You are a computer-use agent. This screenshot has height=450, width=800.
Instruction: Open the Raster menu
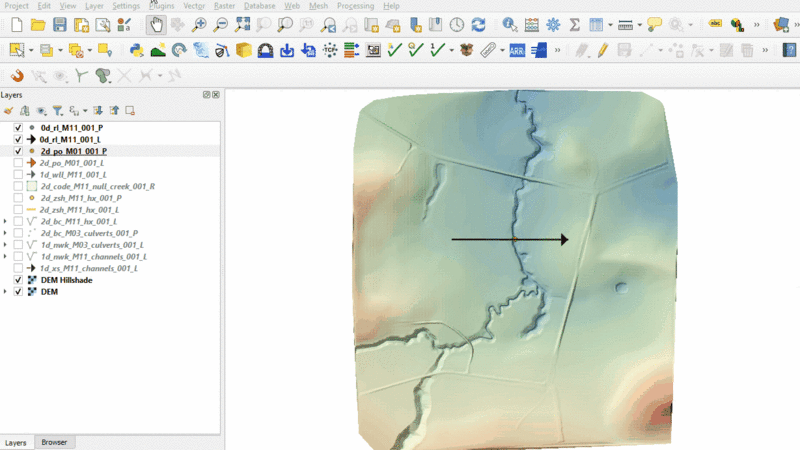point(225,6)
